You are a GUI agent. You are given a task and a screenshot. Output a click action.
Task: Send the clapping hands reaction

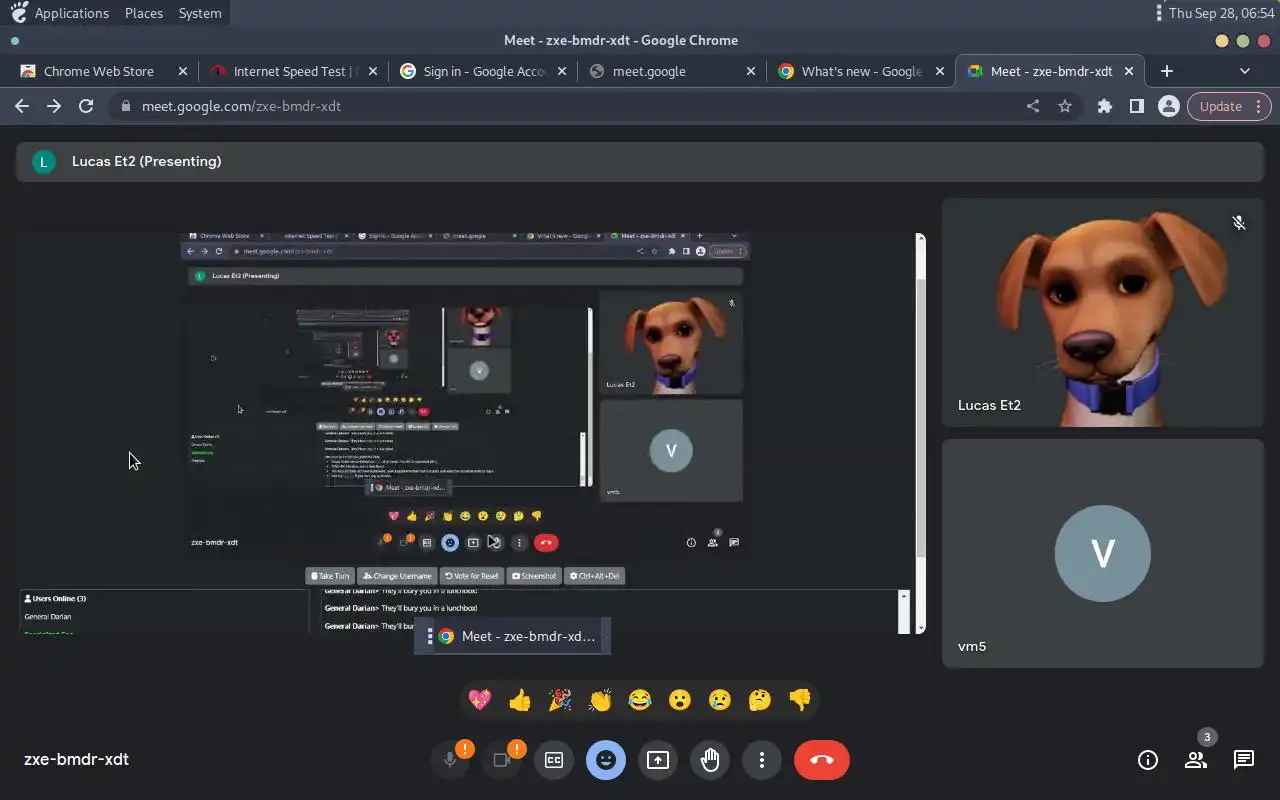click(x=600, y=700)
